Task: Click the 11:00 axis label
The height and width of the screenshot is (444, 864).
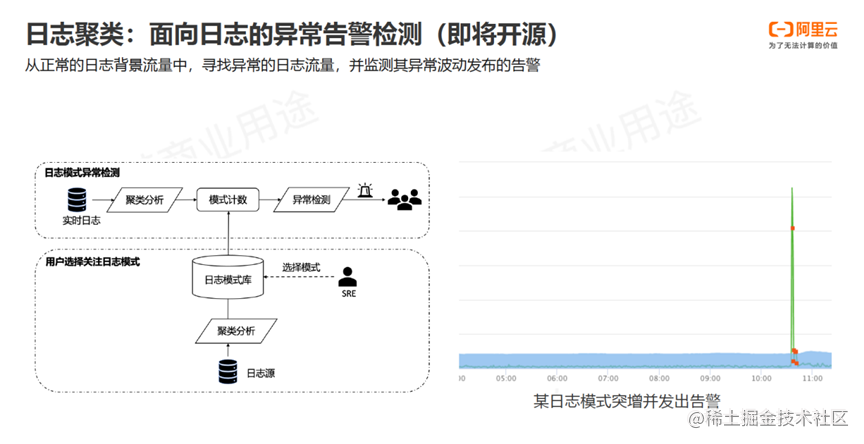Action: point(812,378)
